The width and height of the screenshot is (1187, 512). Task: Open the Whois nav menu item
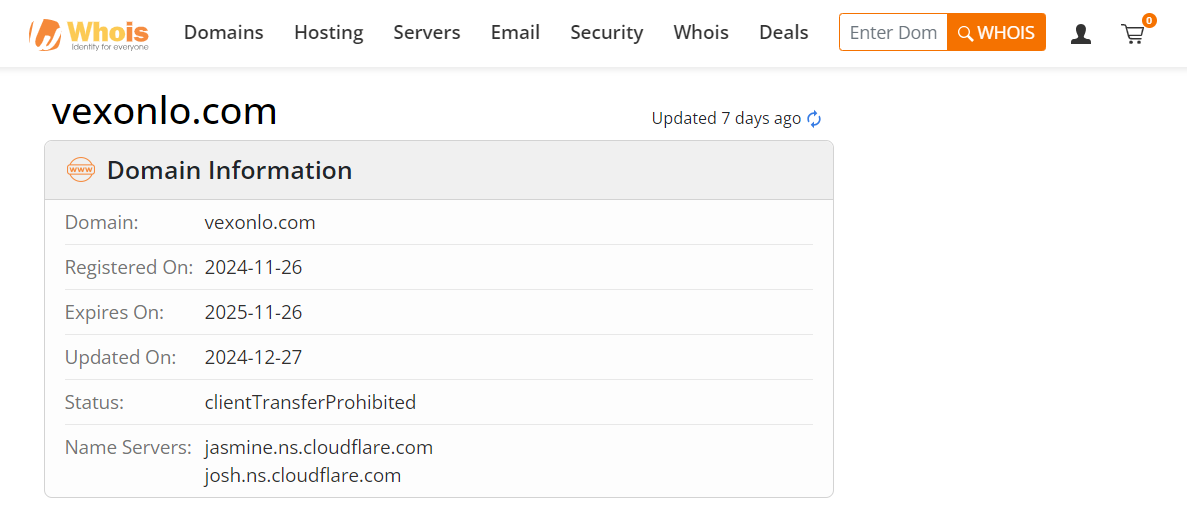tap(700, 33)
